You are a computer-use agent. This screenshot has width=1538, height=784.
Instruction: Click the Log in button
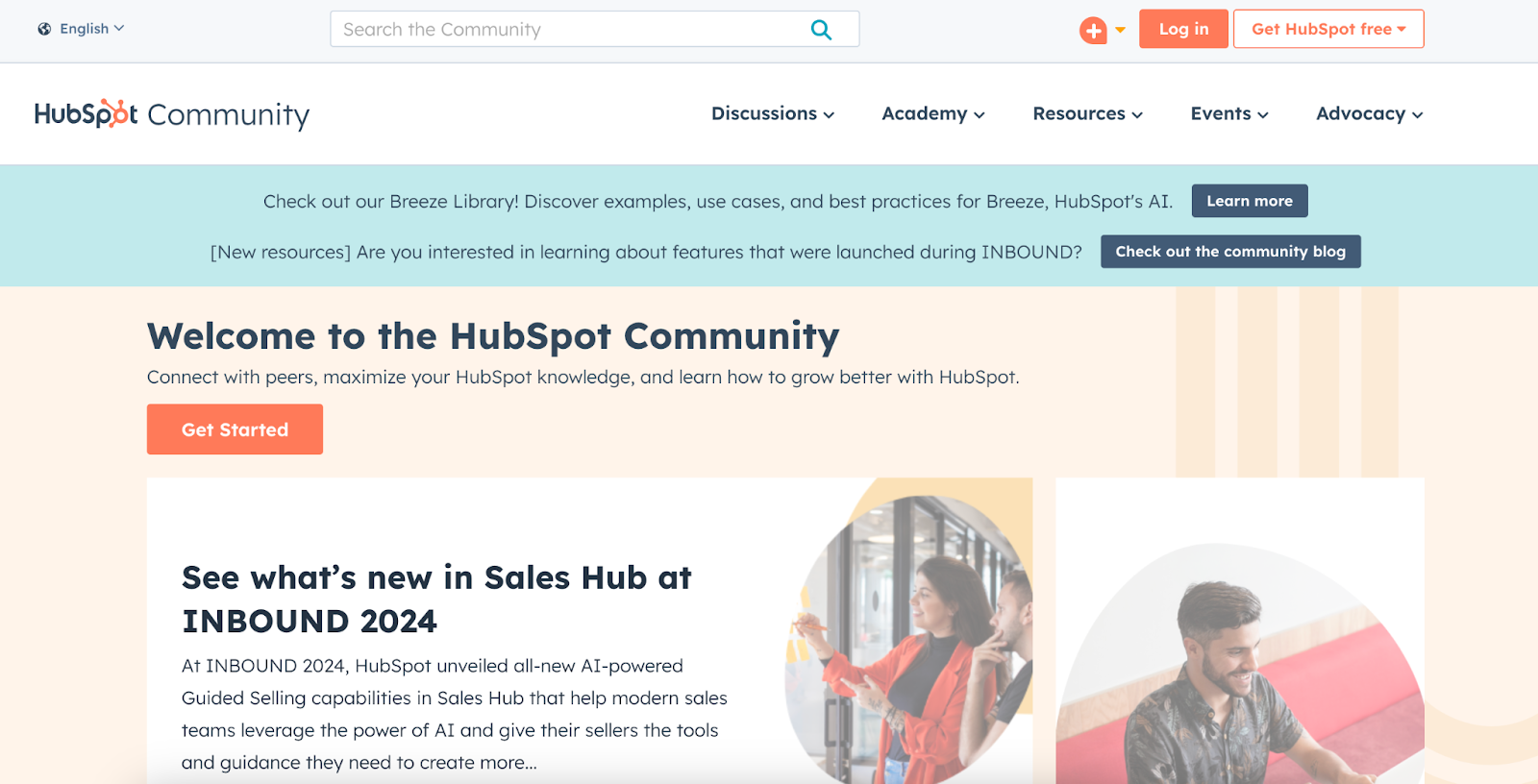(x=1183, y=29)
